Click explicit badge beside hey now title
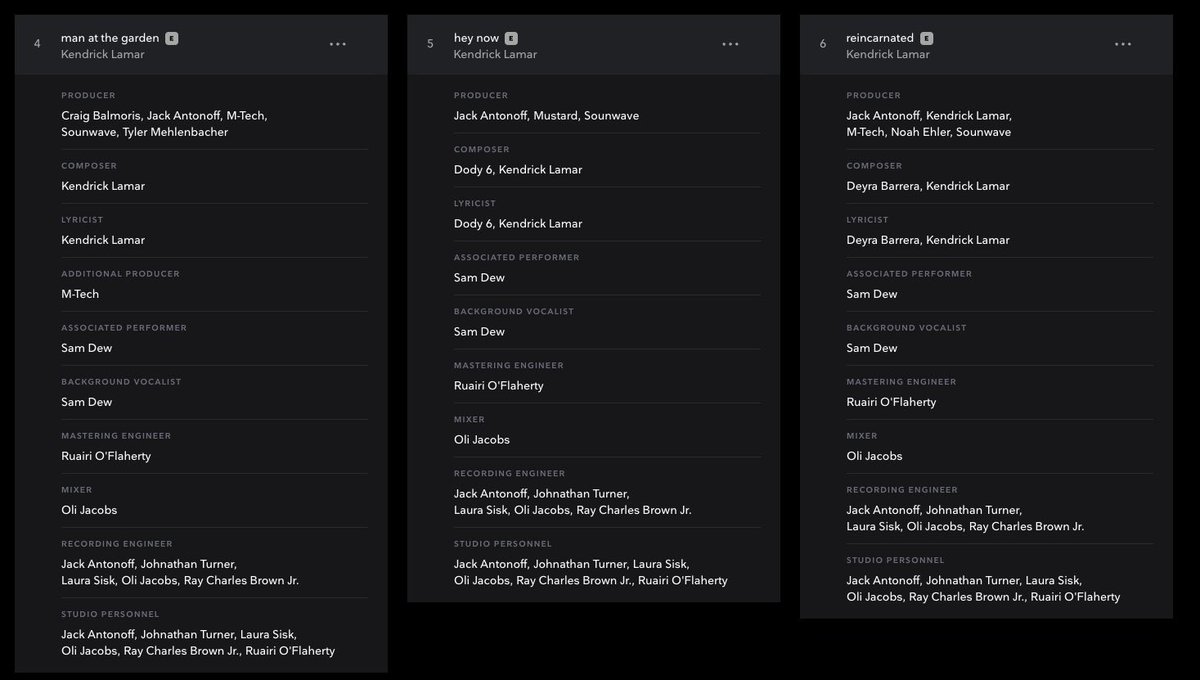 click(511, 38)
